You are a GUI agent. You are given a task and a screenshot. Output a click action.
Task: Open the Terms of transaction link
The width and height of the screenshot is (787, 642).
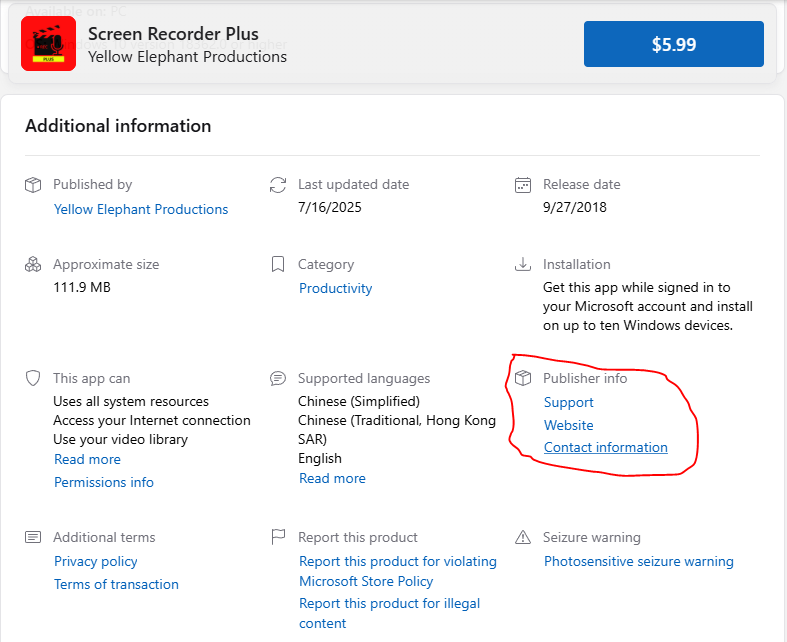[x=116, y=584]
